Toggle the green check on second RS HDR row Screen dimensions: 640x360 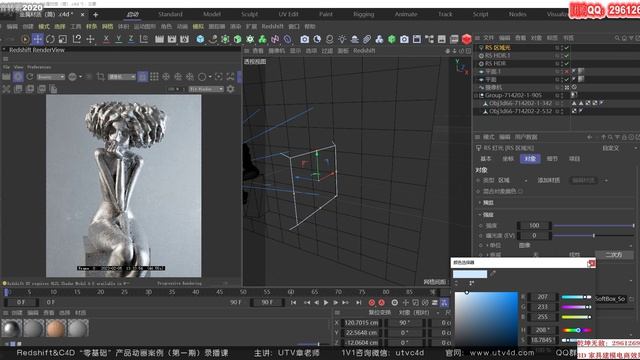coord(567,64)
